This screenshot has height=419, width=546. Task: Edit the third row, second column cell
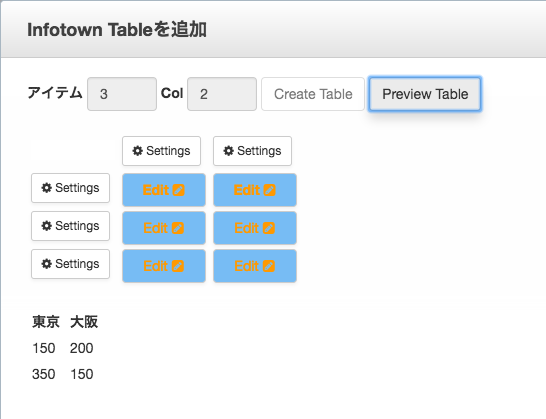tap(255, 266)
